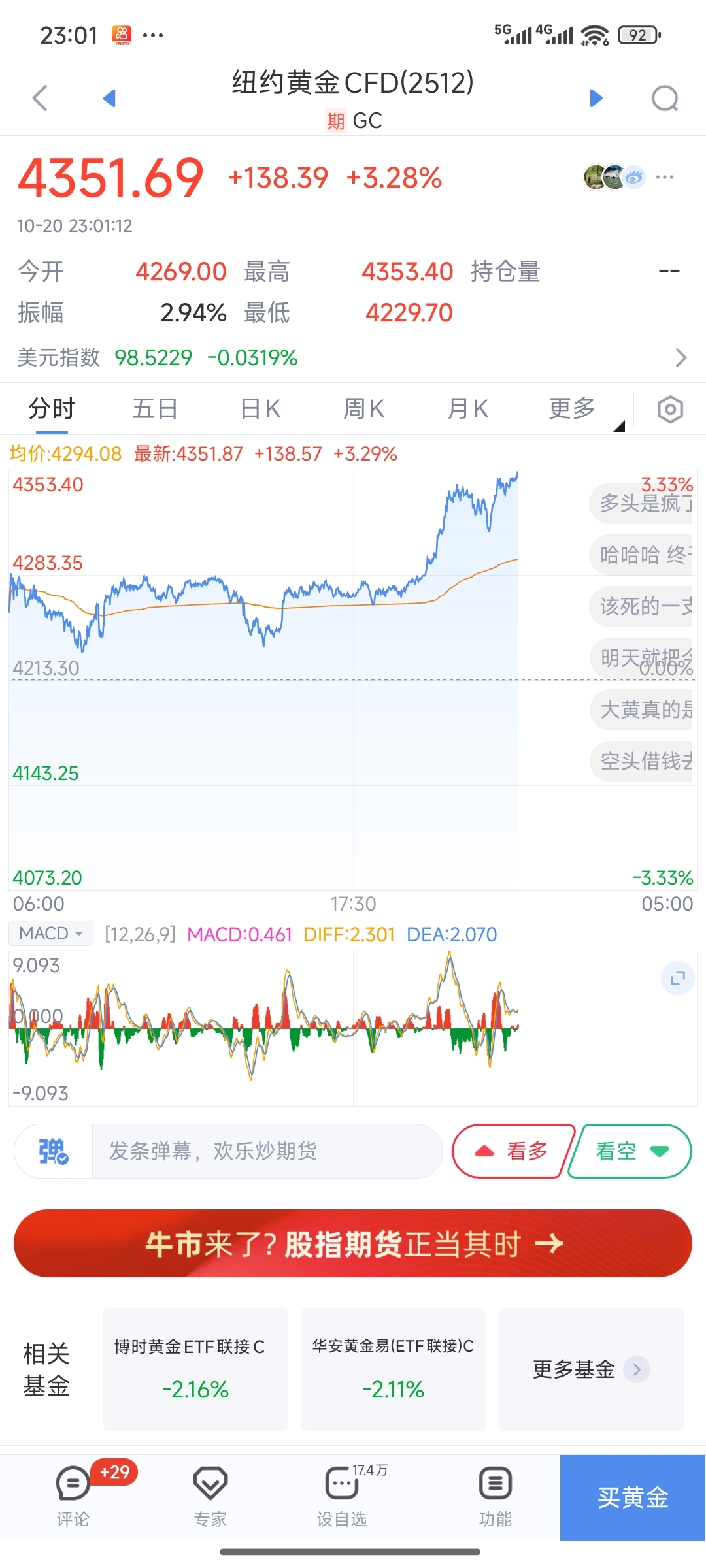
Task: Tap 设自选 to add to watchlist
Action: (x=342, y=1496)
